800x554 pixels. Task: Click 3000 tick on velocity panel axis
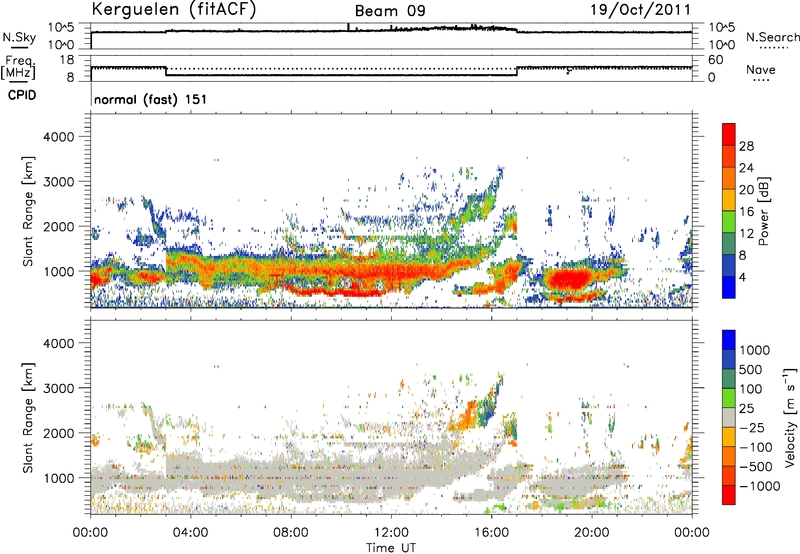click(x=59, y=388)
